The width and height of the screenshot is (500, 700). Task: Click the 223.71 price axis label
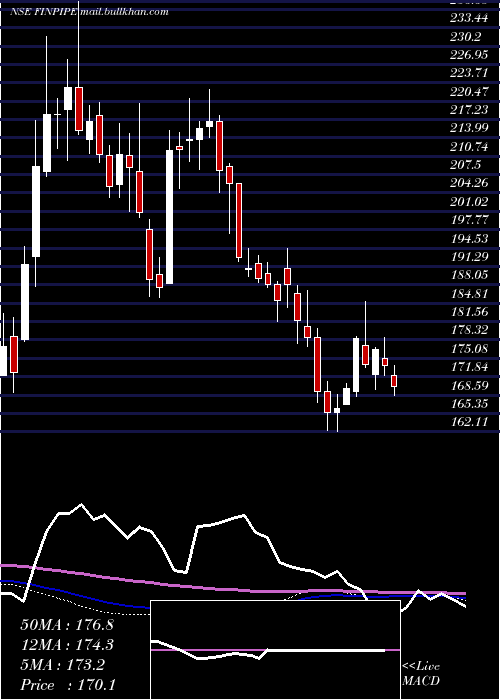coord(468,73)
